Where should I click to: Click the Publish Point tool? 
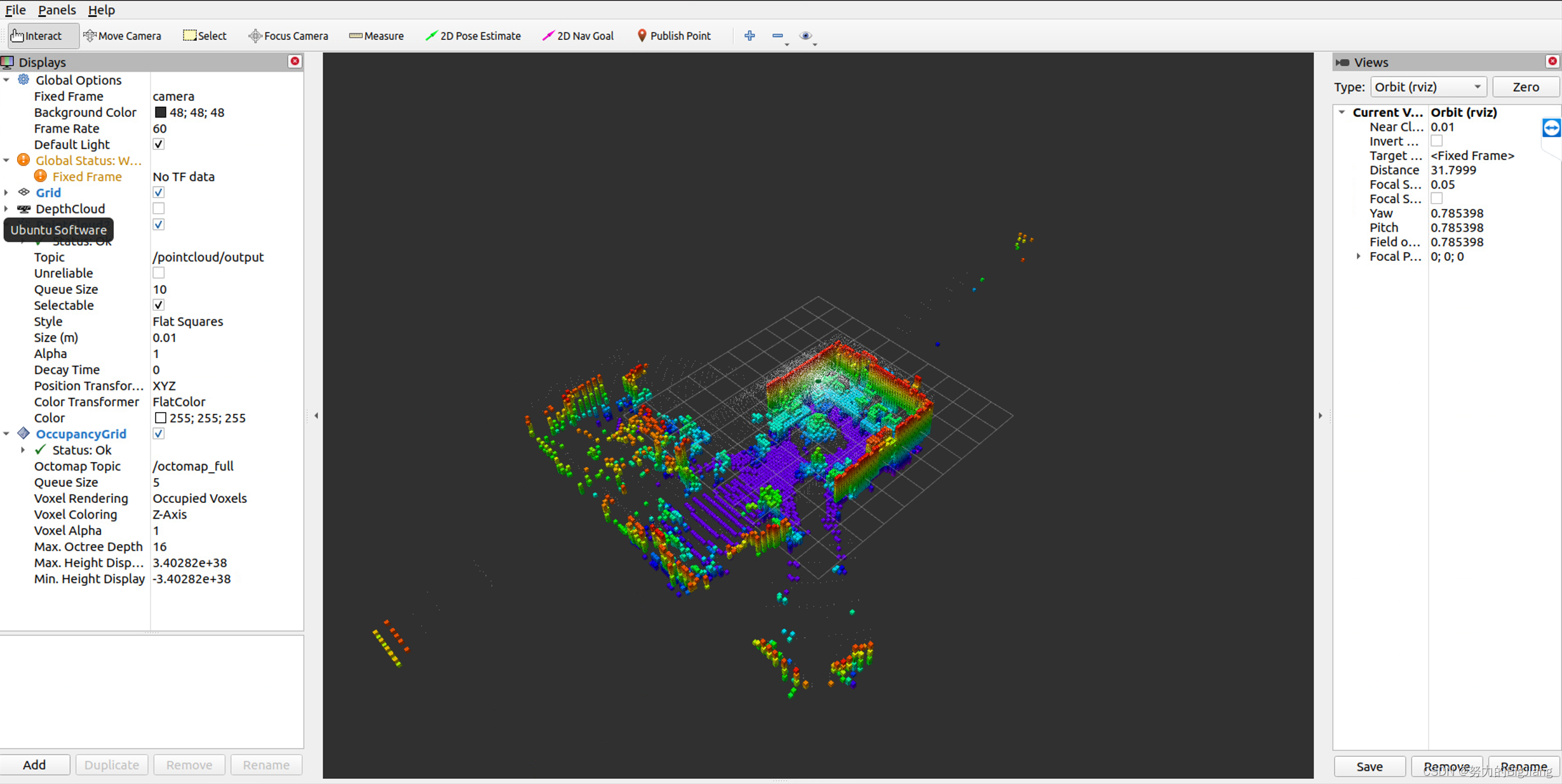[673, 36]
